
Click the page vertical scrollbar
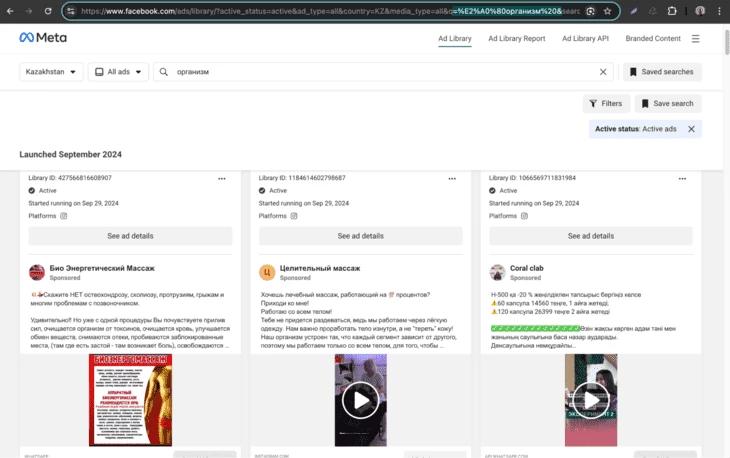[x=727, y=42]
